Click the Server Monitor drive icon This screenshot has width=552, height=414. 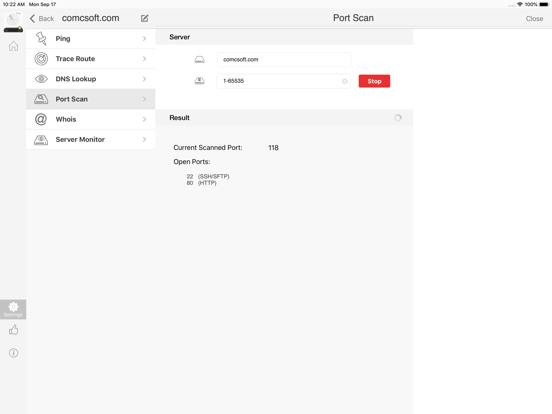41,140
